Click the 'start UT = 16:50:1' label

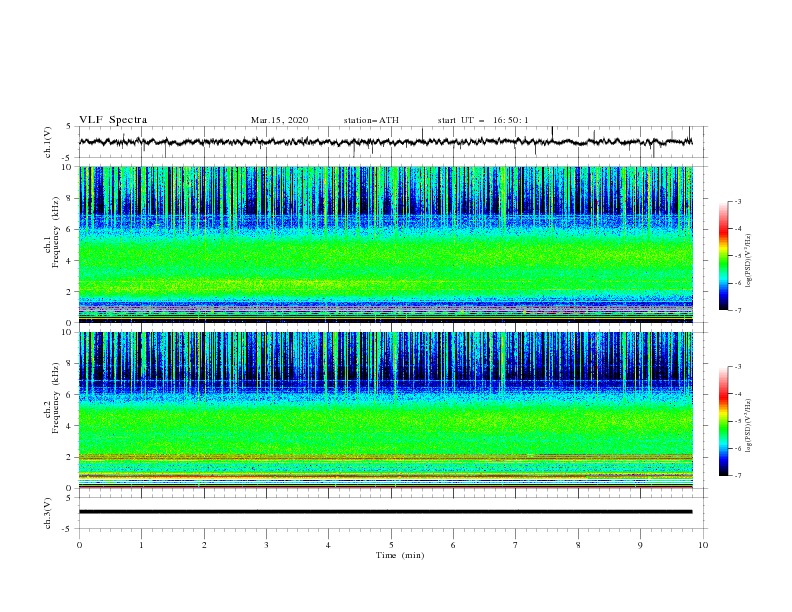[x=483, y=120]
